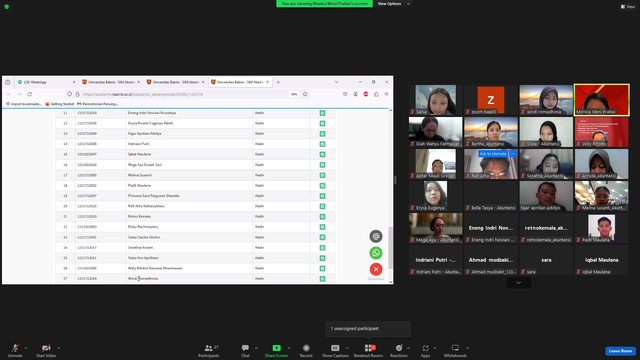The image size is (640, 360).
Task: Open the browser extensions icon
Action: point(376,94)
